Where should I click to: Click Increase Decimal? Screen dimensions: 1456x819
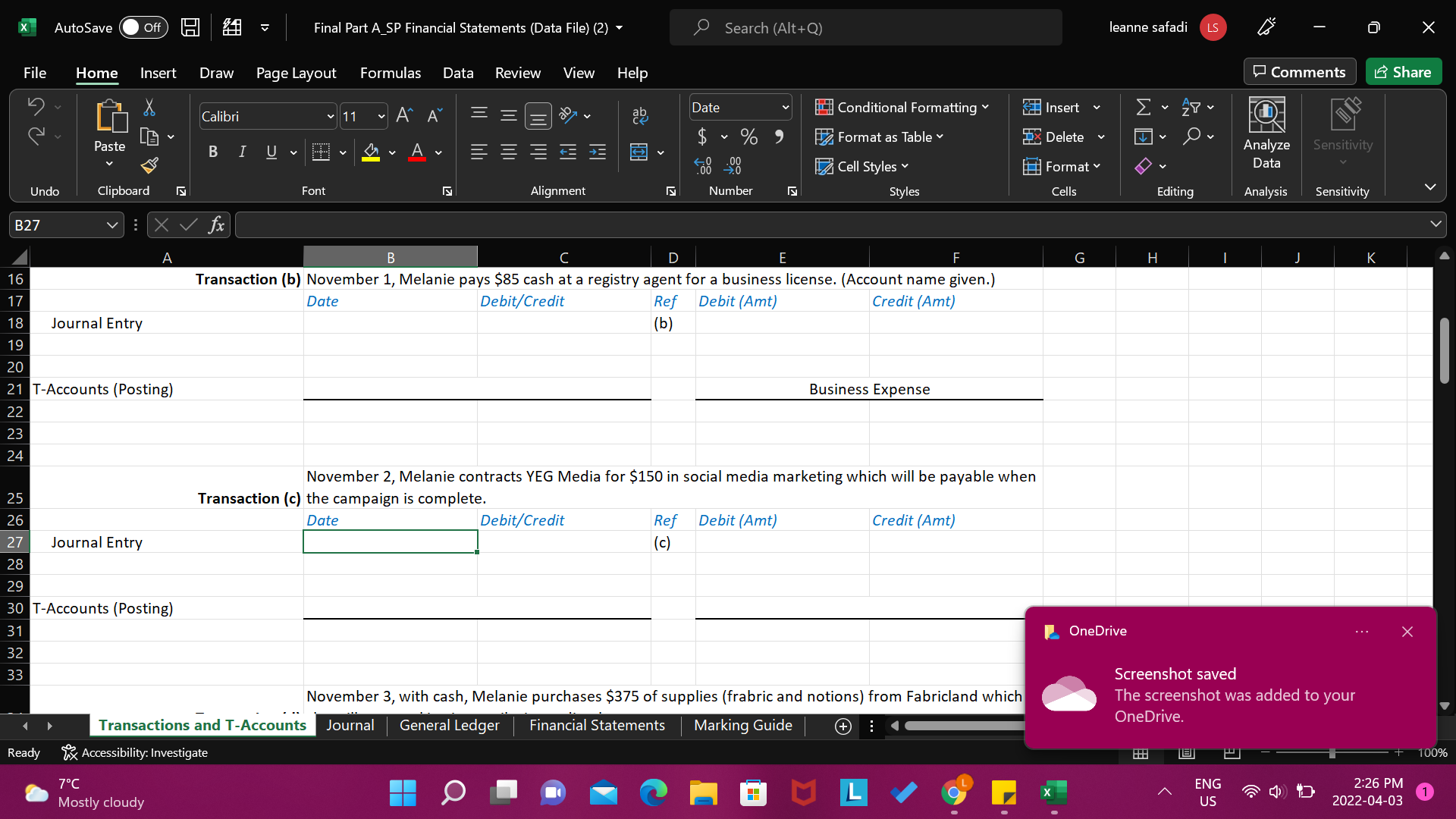(x=704, y=165)
